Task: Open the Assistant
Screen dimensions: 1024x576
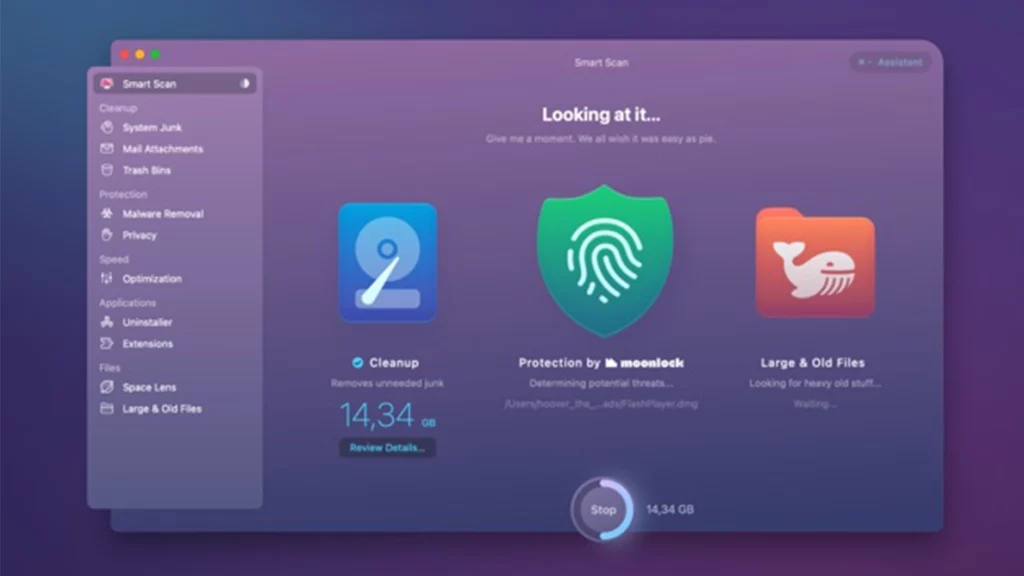Action: pos(889,62)
